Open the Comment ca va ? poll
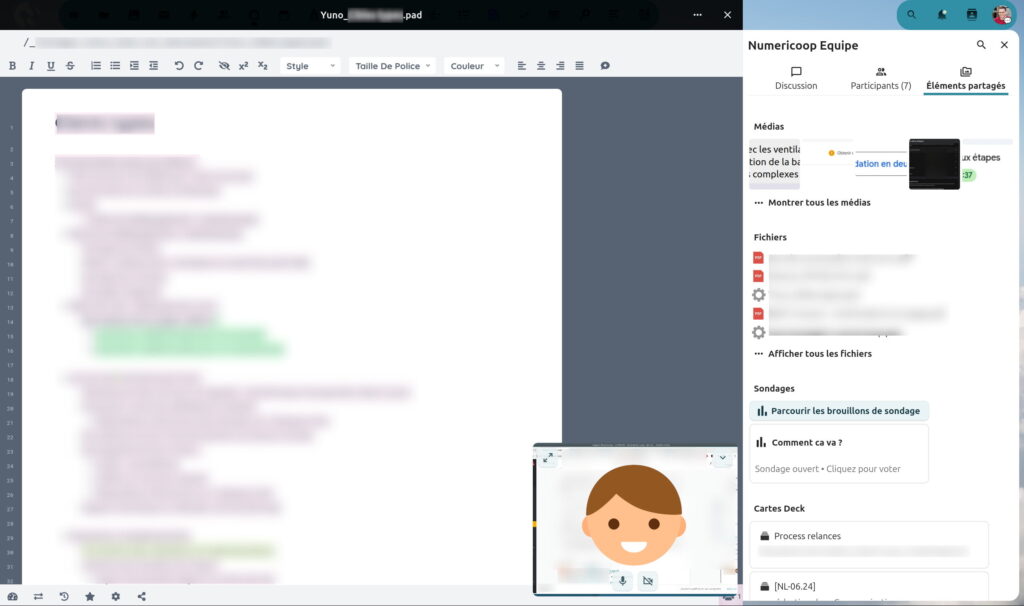 click(x=839, y=454)
